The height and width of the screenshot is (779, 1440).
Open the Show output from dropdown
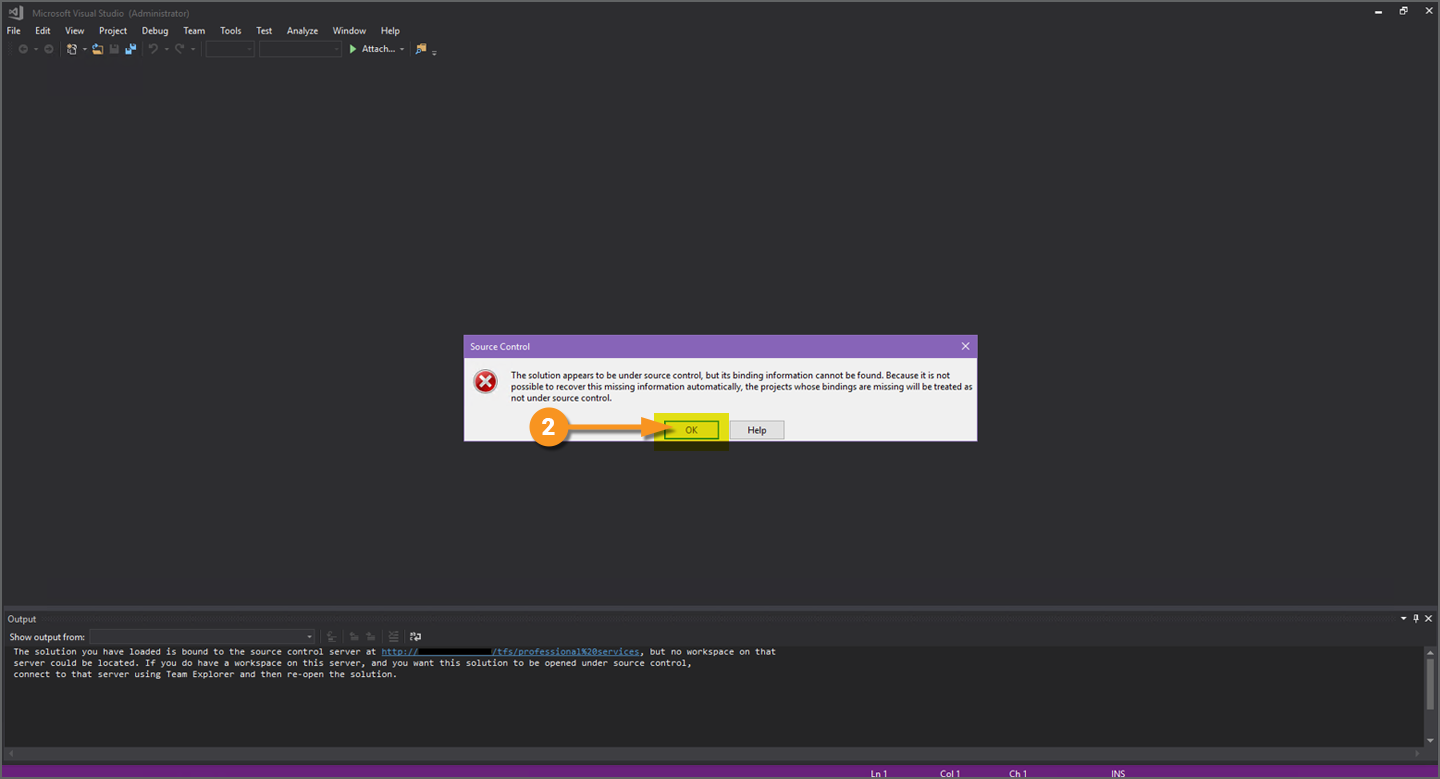(x=202, y=636)
